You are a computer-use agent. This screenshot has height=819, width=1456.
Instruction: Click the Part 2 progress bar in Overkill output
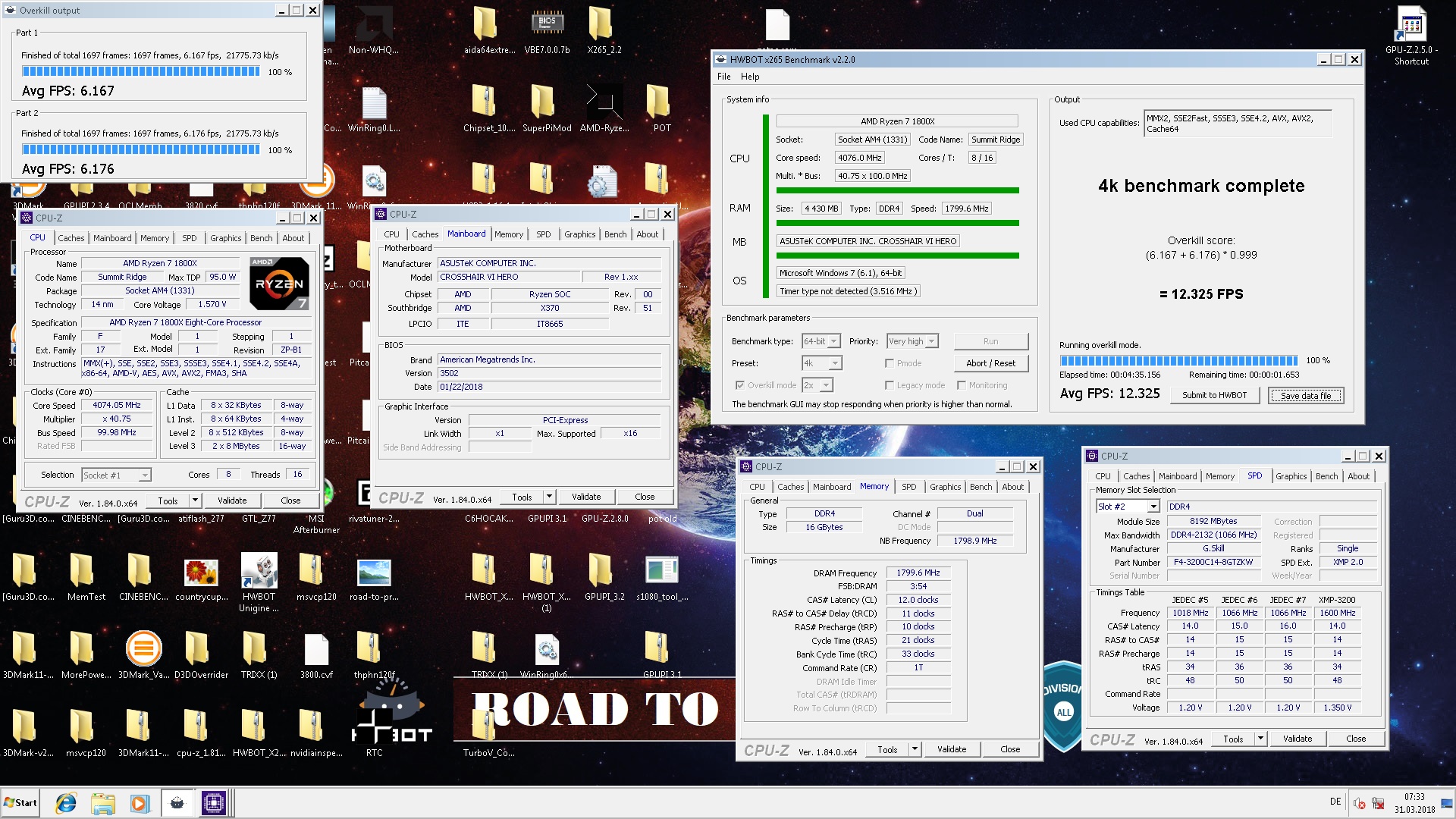coord(141,149)
